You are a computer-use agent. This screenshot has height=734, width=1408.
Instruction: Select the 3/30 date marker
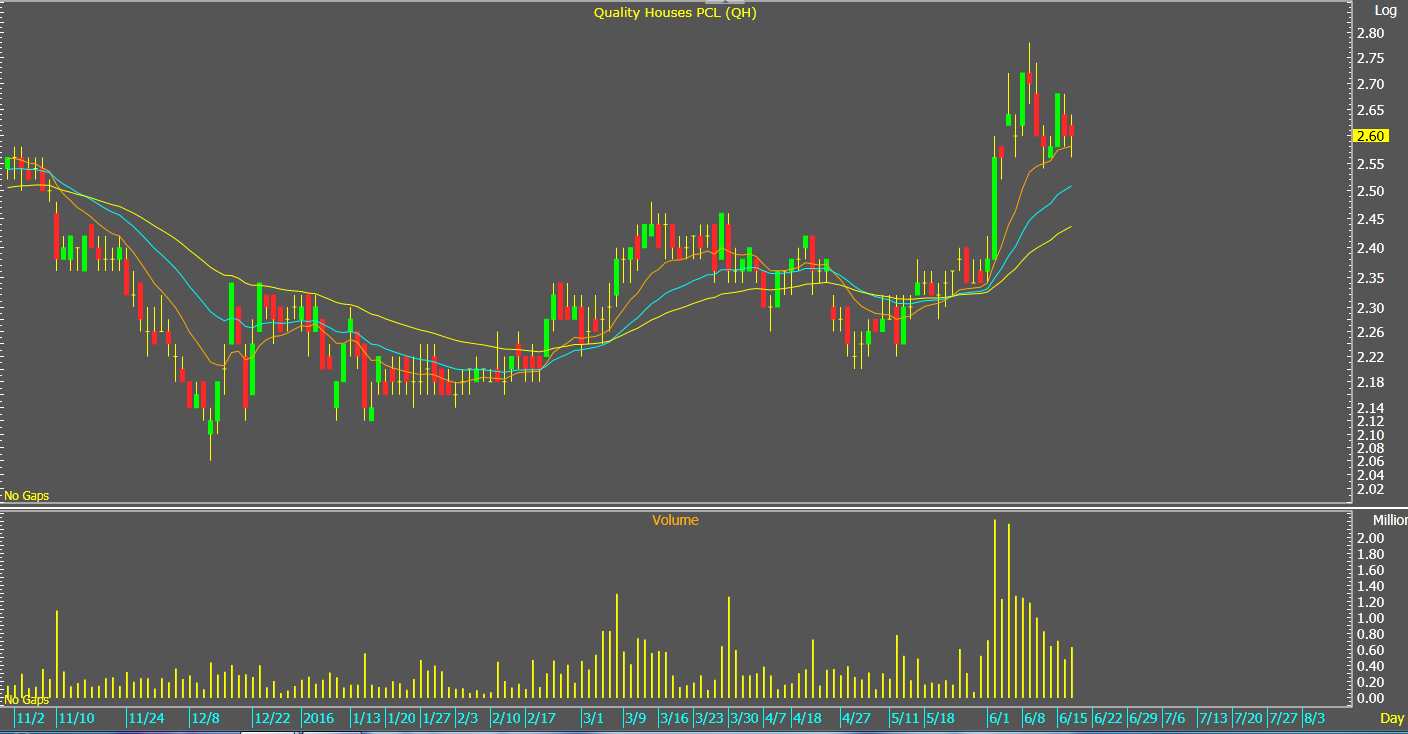[x=744, y=718]
